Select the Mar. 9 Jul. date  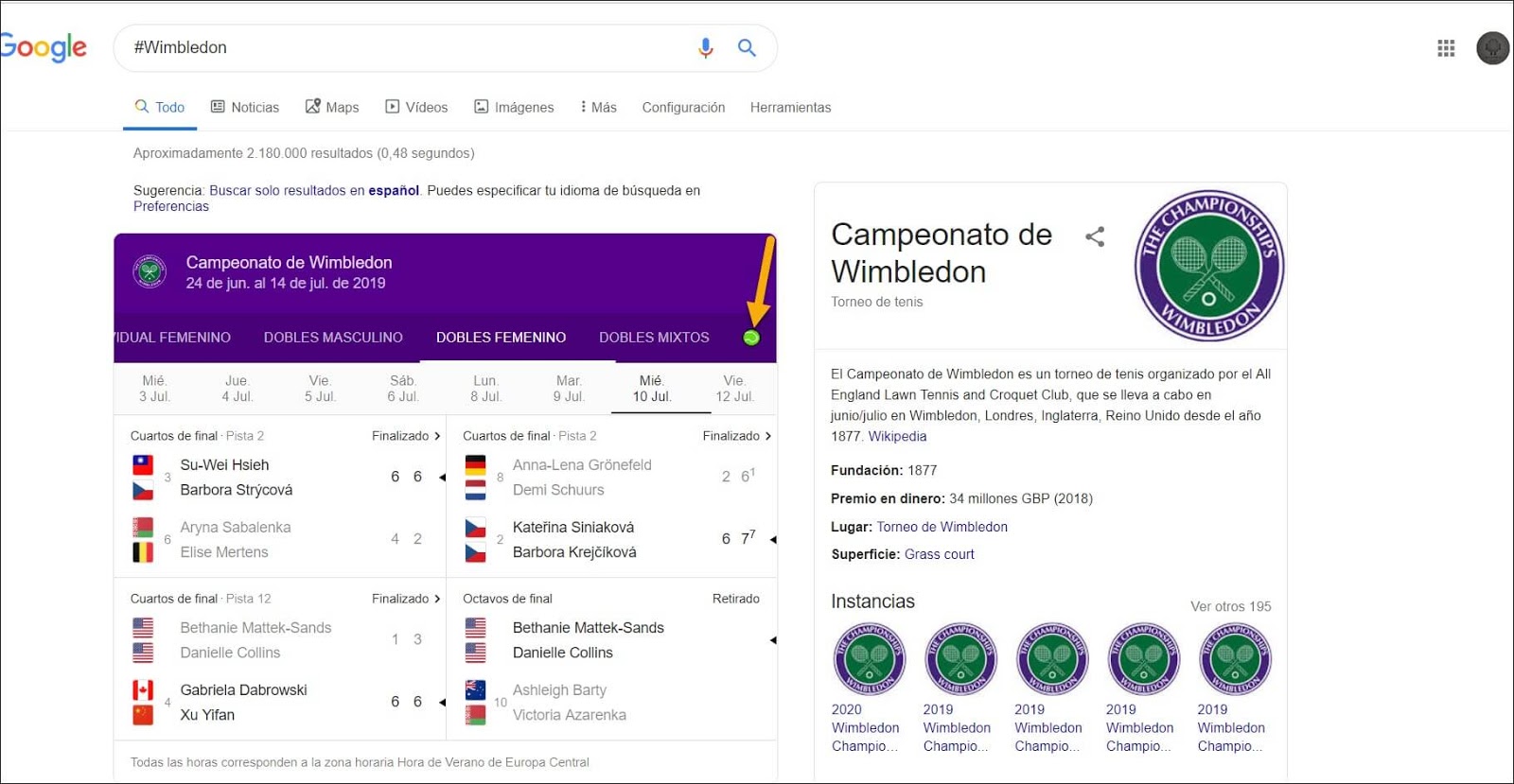[x=569, y=389]
